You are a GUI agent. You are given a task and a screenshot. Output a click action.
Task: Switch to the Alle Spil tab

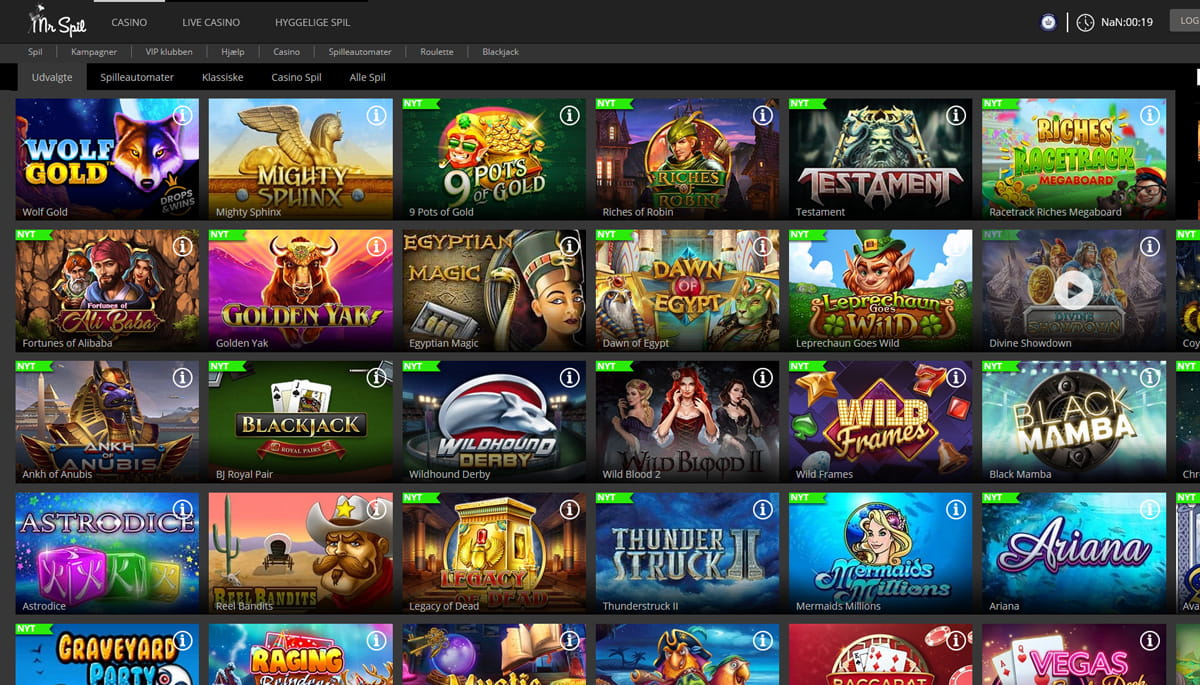pyautogui.click(x=367, y=77)
